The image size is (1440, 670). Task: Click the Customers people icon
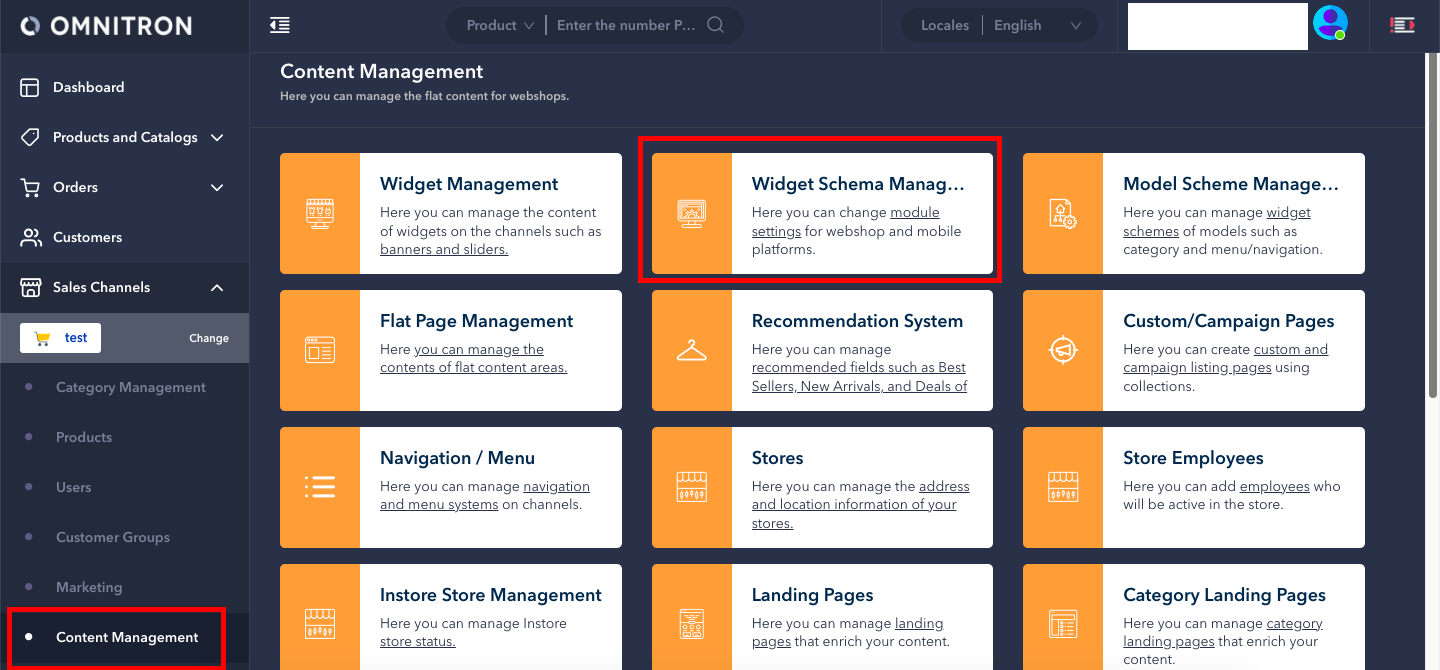coord(30,237)
